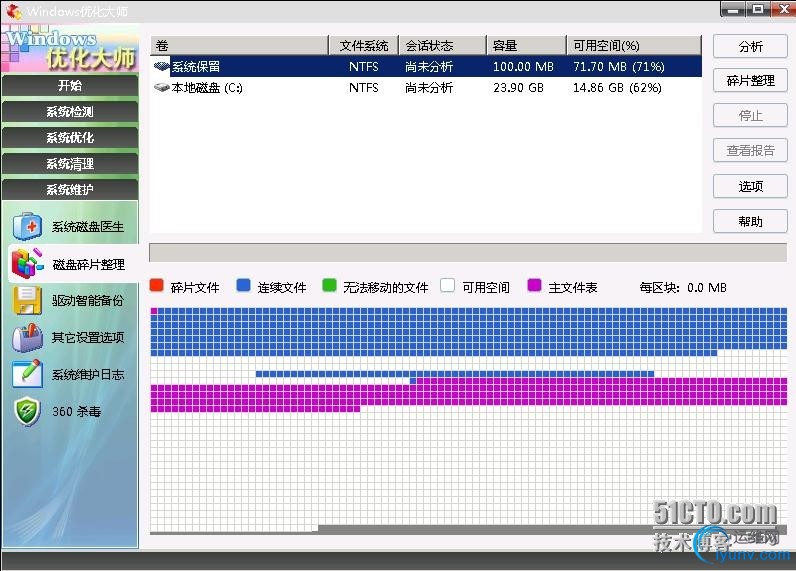Maximize the Windows优化大师 window

click(x=758, y=9)
